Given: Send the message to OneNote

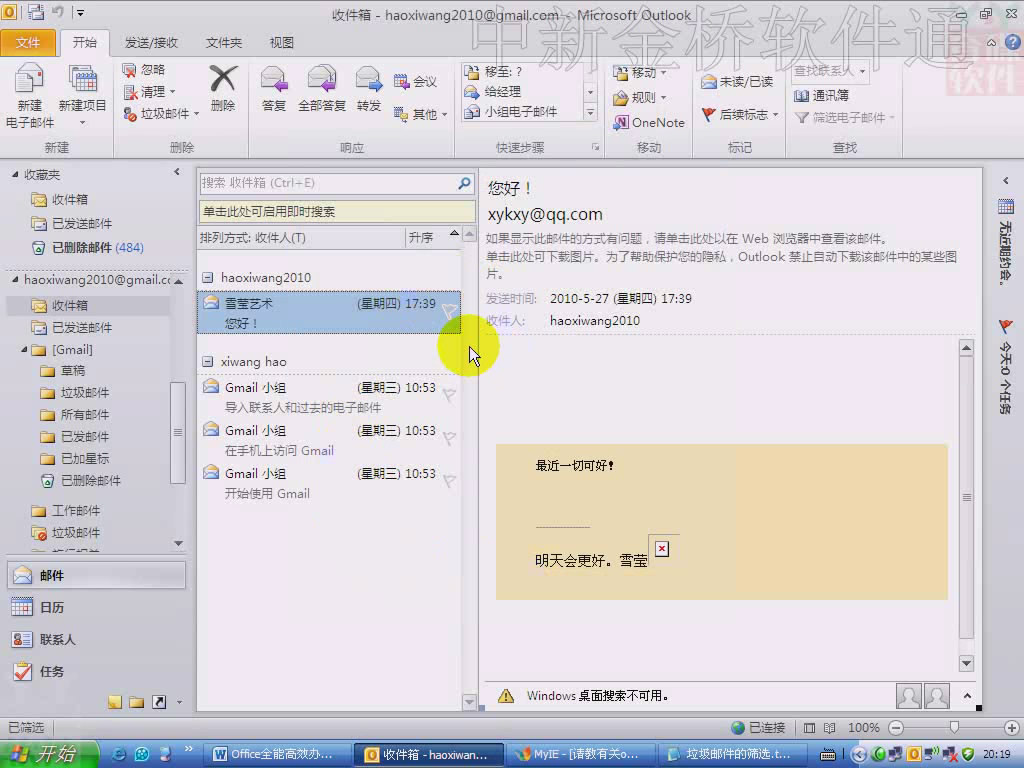Looking at the screenshot, I should point(648,122).
